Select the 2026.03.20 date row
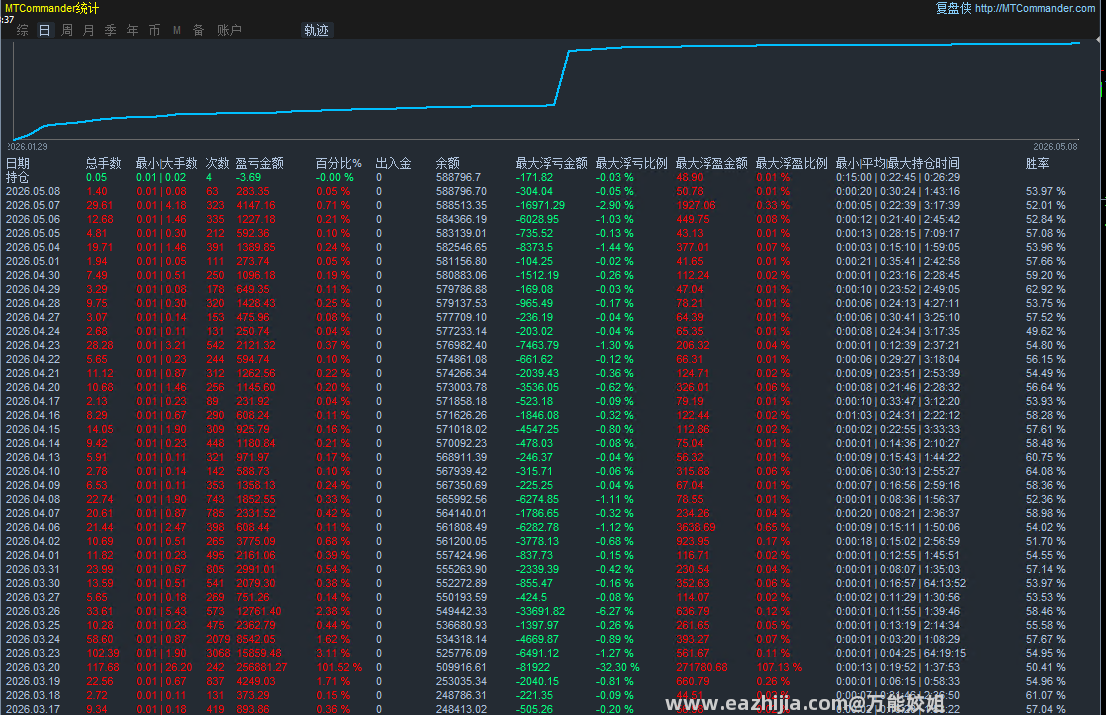Image resolution: width=1106 pixels, height=715 pixels. pos(33,667)
